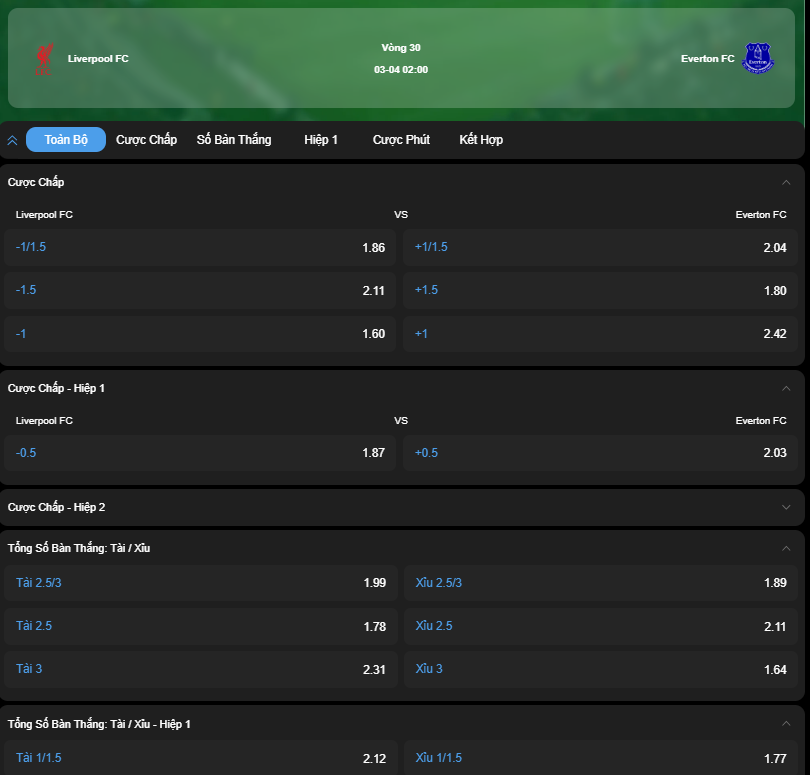Click the Everton FC team name in header
Image resolution: width=810 pixels, height=775 pixels.
coord(707,59)
